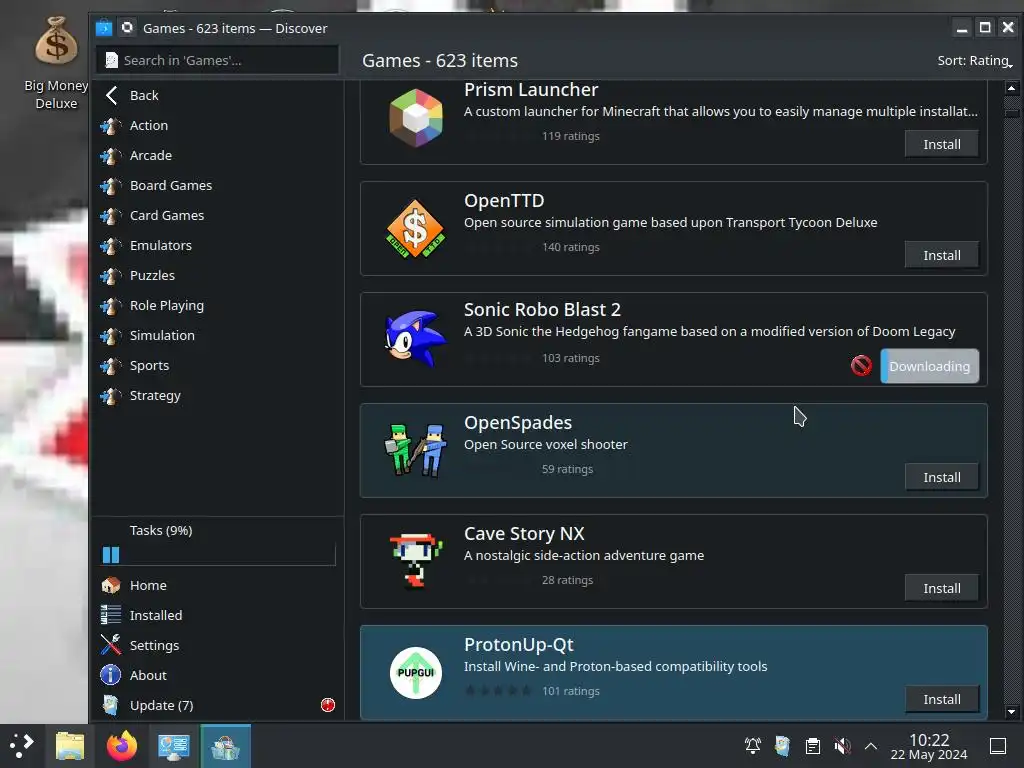
Task: Install Prism Launcher
Action: coord(942,144)
